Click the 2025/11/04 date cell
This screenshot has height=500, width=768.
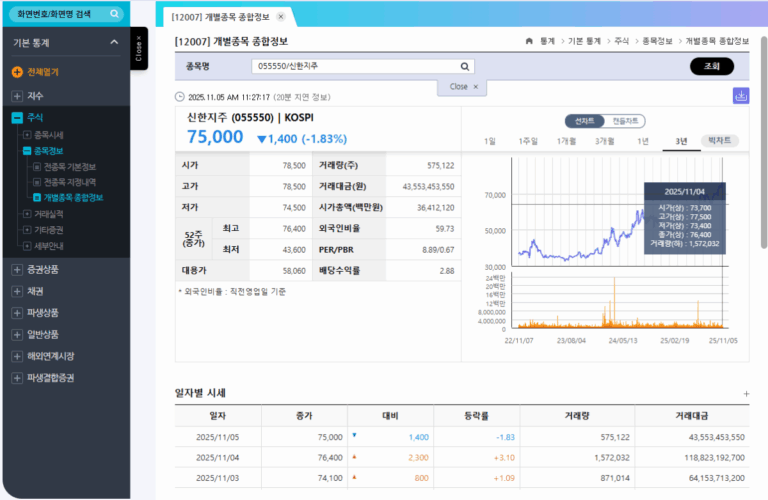[217, 458]
